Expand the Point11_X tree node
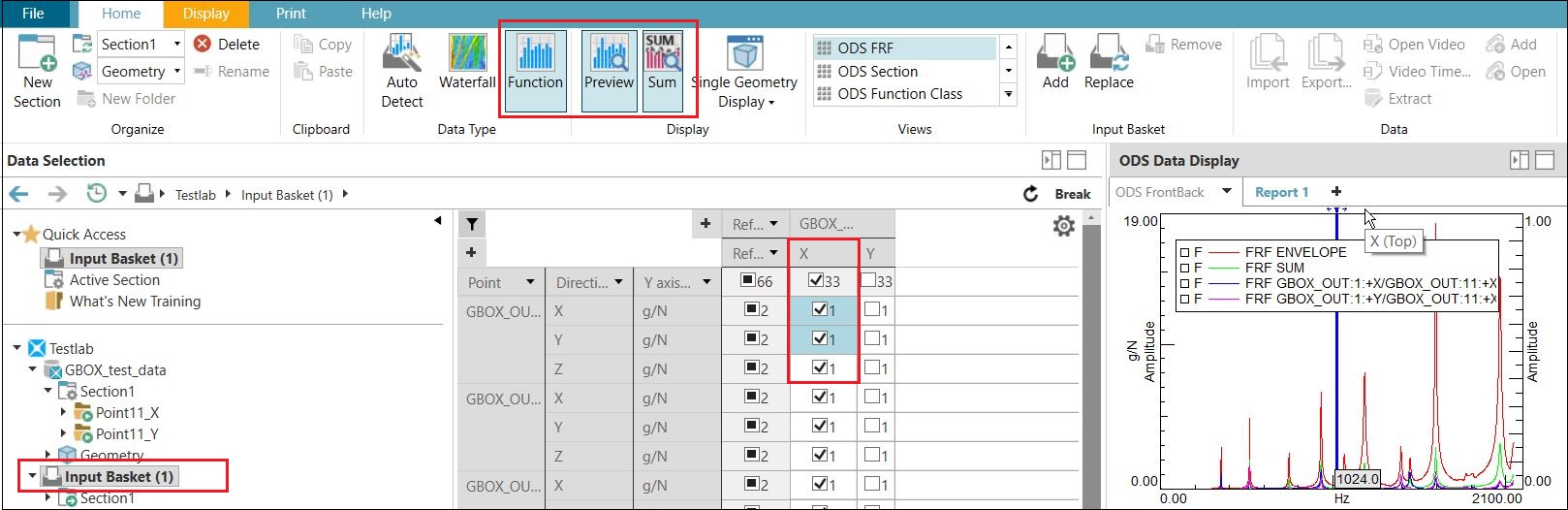 (x=64, y=413)
